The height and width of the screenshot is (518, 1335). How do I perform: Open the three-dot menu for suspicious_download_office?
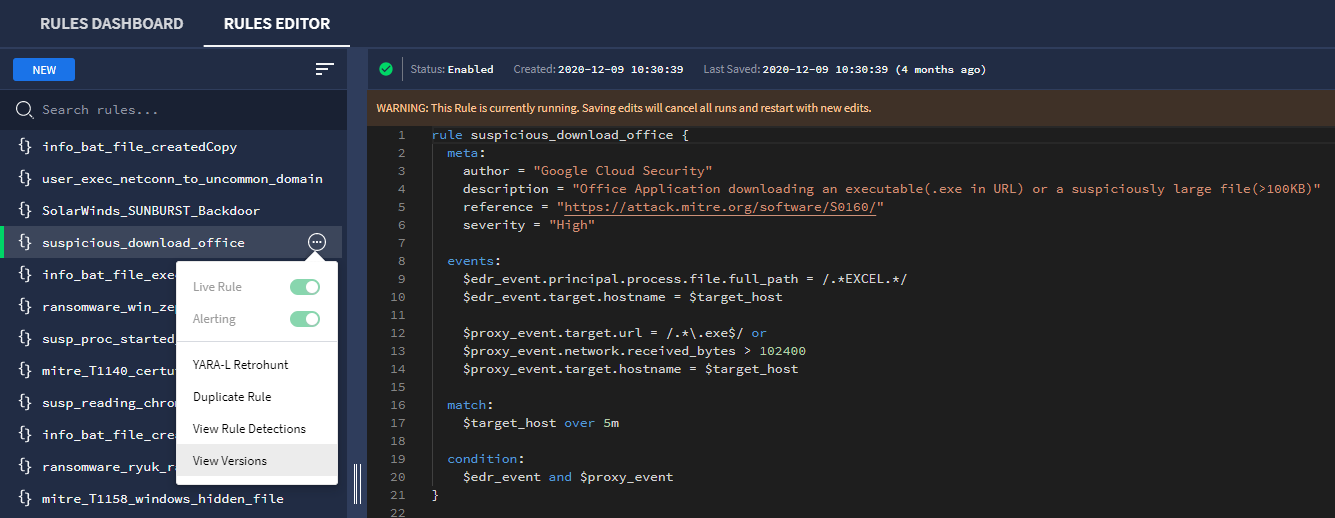click(317, 242)
